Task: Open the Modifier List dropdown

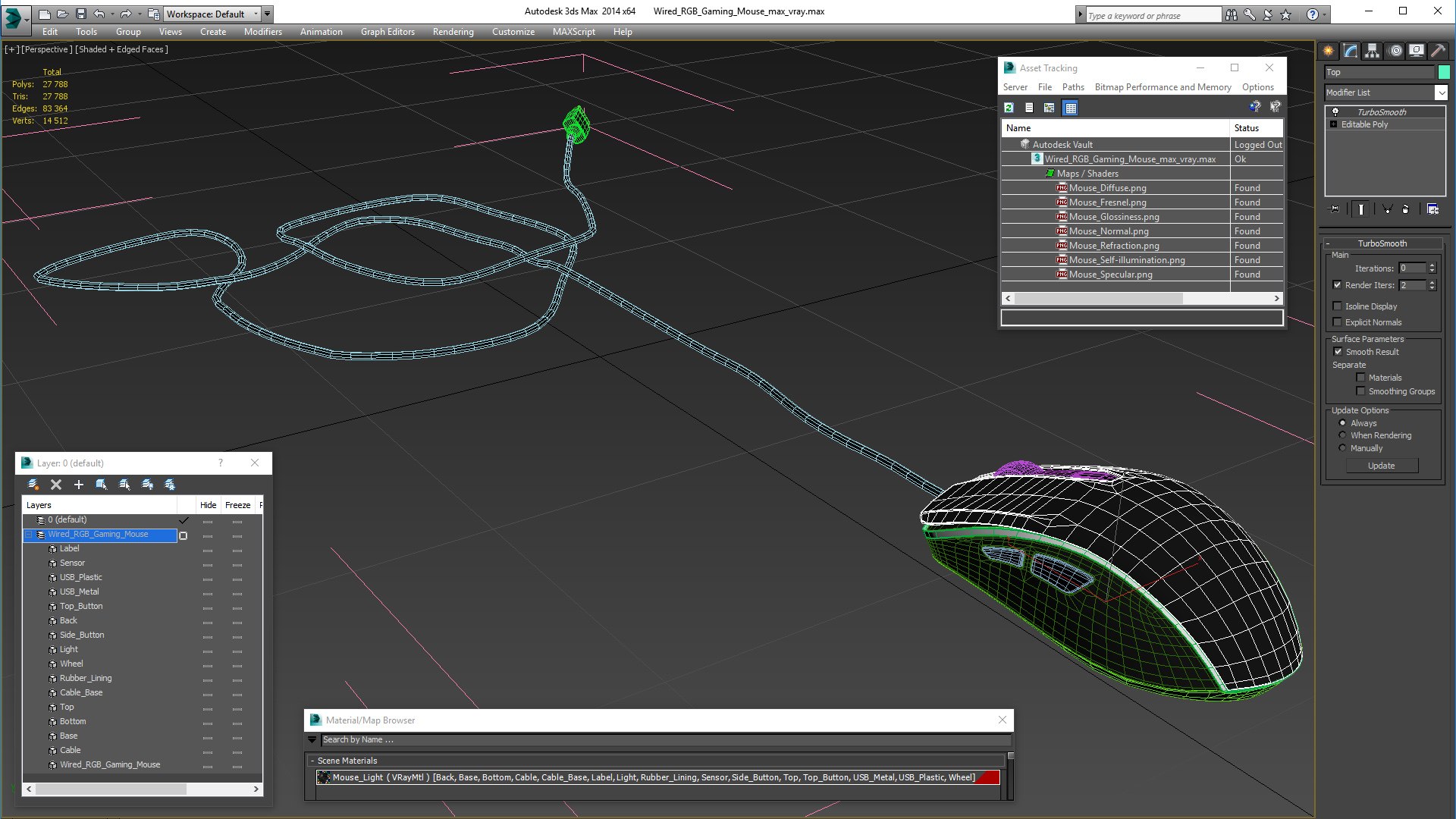Action: click(1441, 93)
